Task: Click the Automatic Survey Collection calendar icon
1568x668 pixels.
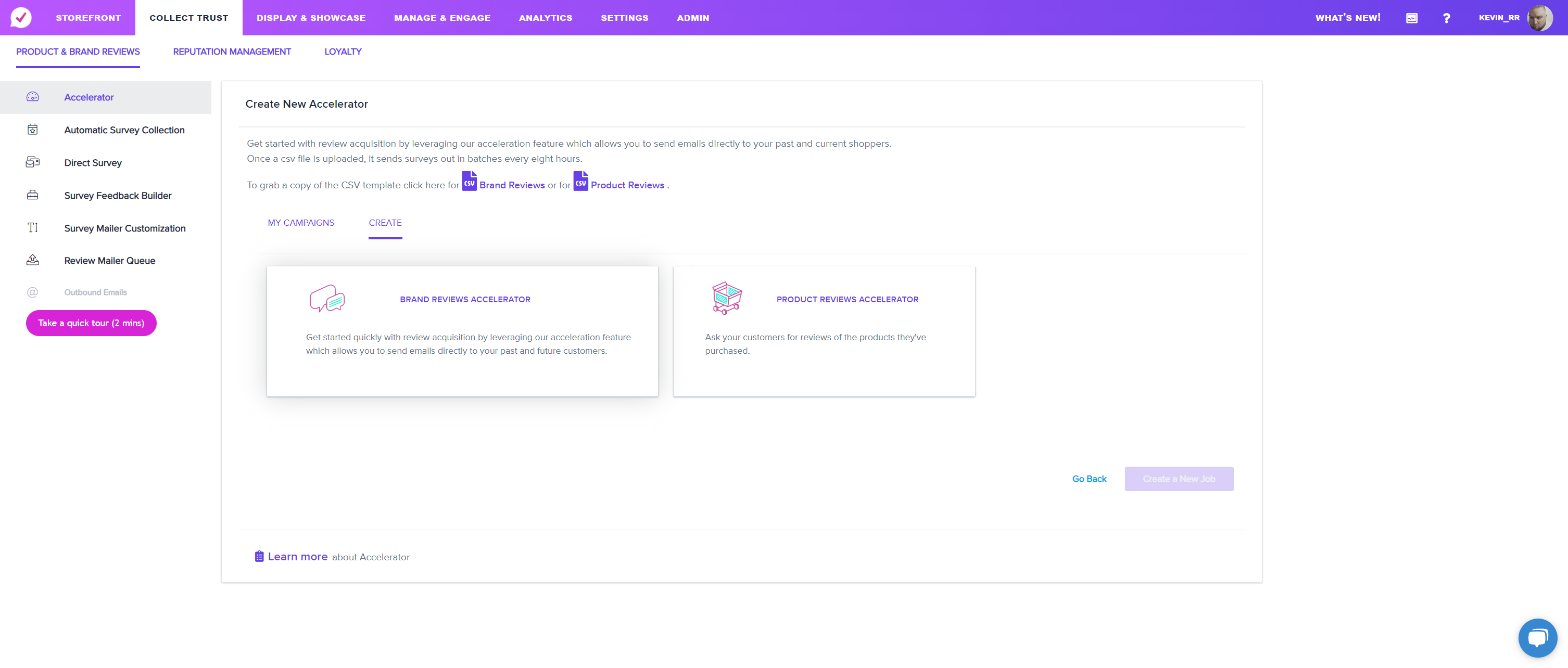Action: tap(33, 130)
